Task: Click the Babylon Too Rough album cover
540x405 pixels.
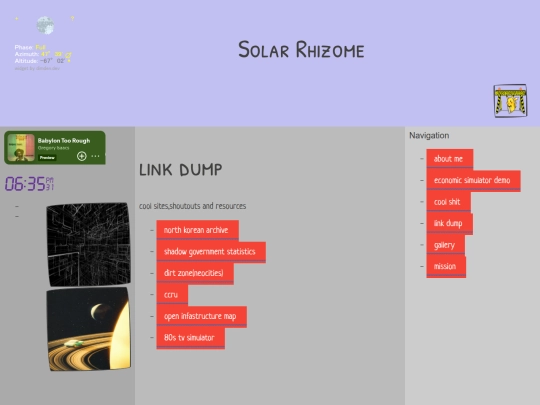Action: click(x=21, y=147)
